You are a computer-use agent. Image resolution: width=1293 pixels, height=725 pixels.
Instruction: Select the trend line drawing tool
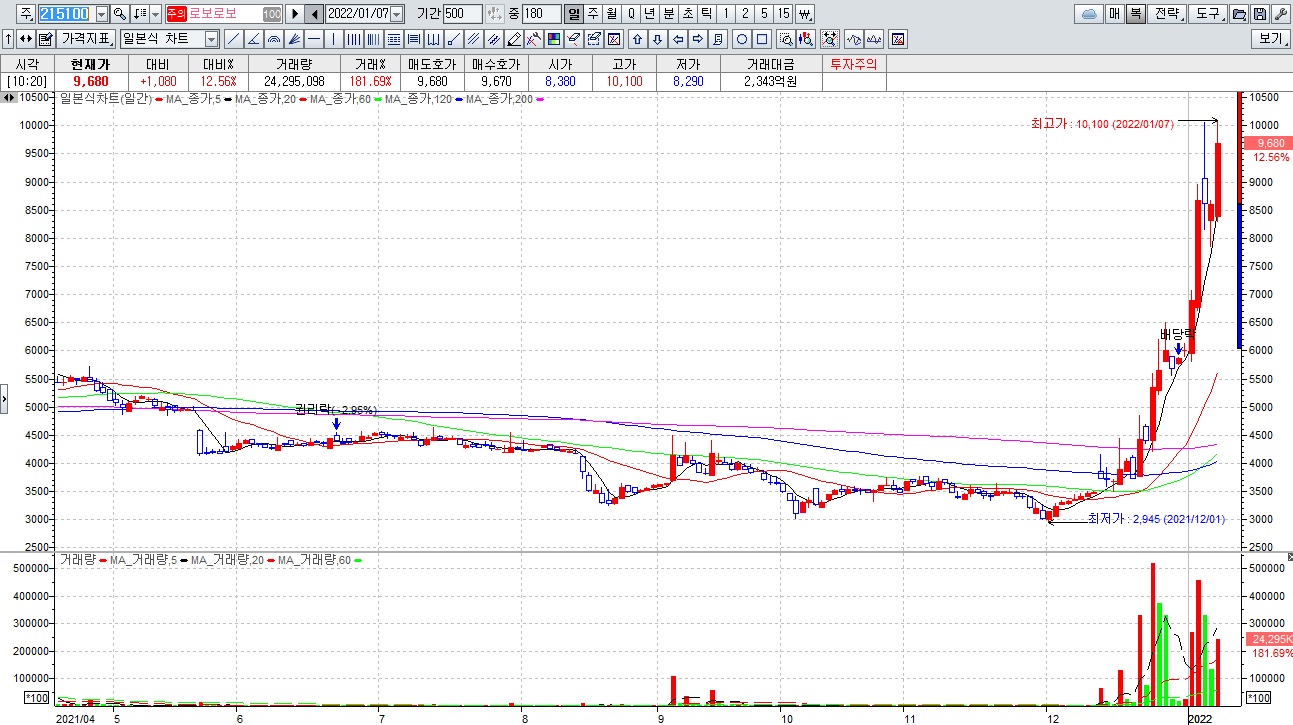pos(233,39)
